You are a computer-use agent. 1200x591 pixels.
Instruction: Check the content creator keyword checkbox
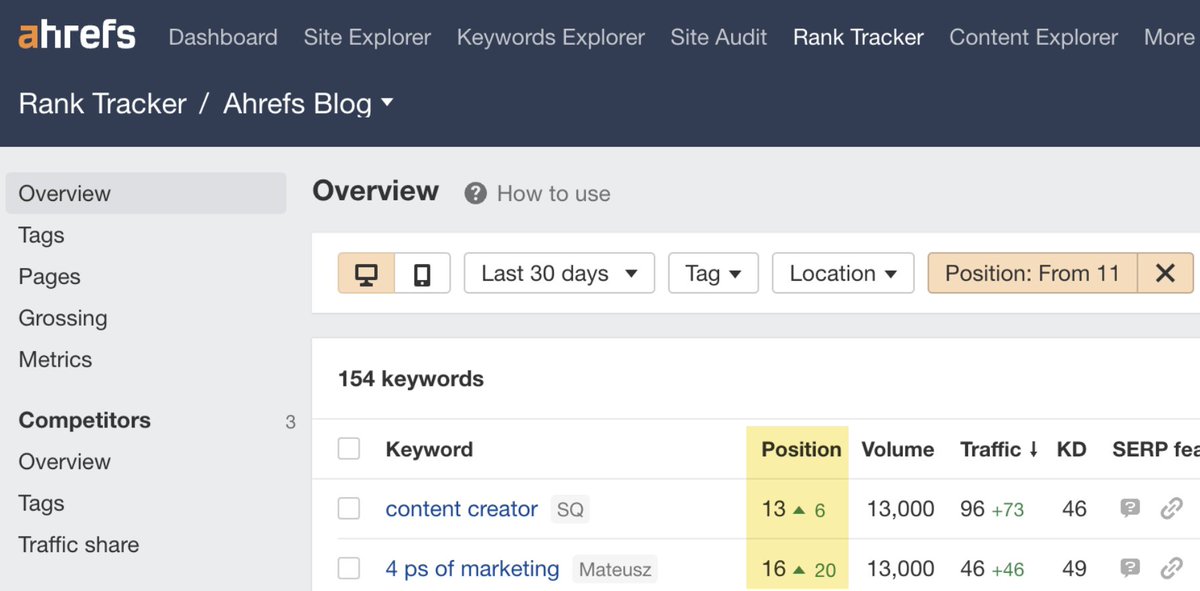click(348, 509)
